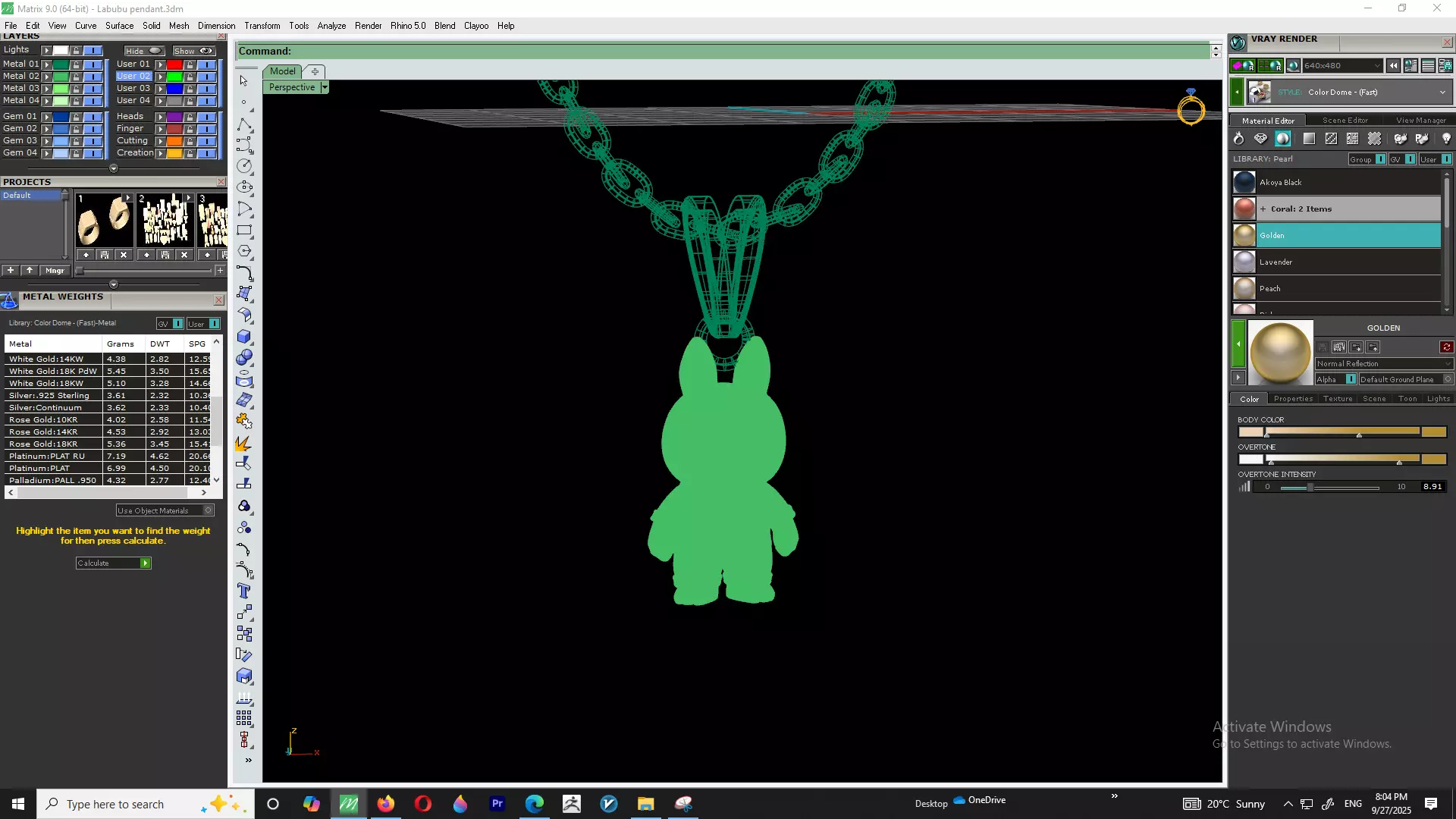The height and width of the screenshot is (819, 1456).
Task: Click Calculate metal weight button
Action: point(114,563)
